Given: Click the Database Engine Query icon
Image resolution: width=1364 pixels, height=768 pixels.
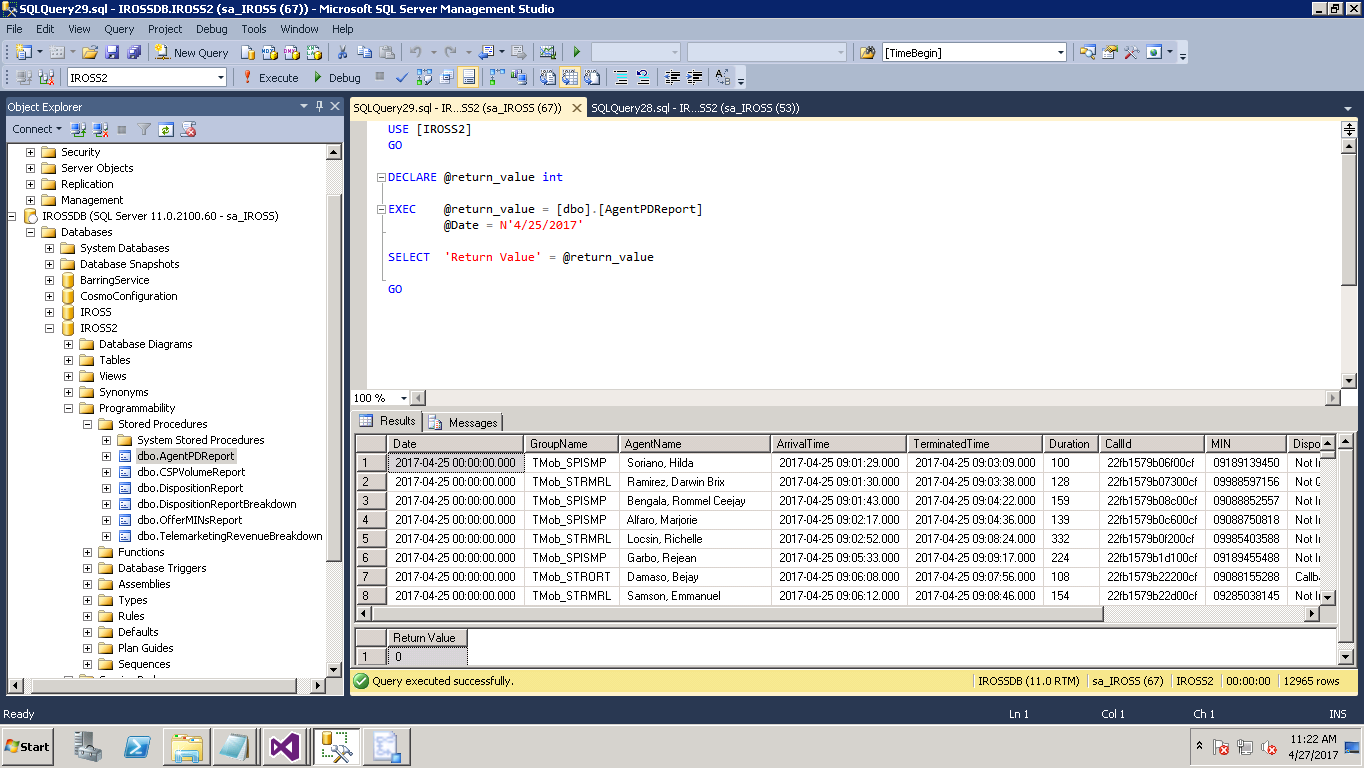Looking at the screenshot, I should coord(247,52).
